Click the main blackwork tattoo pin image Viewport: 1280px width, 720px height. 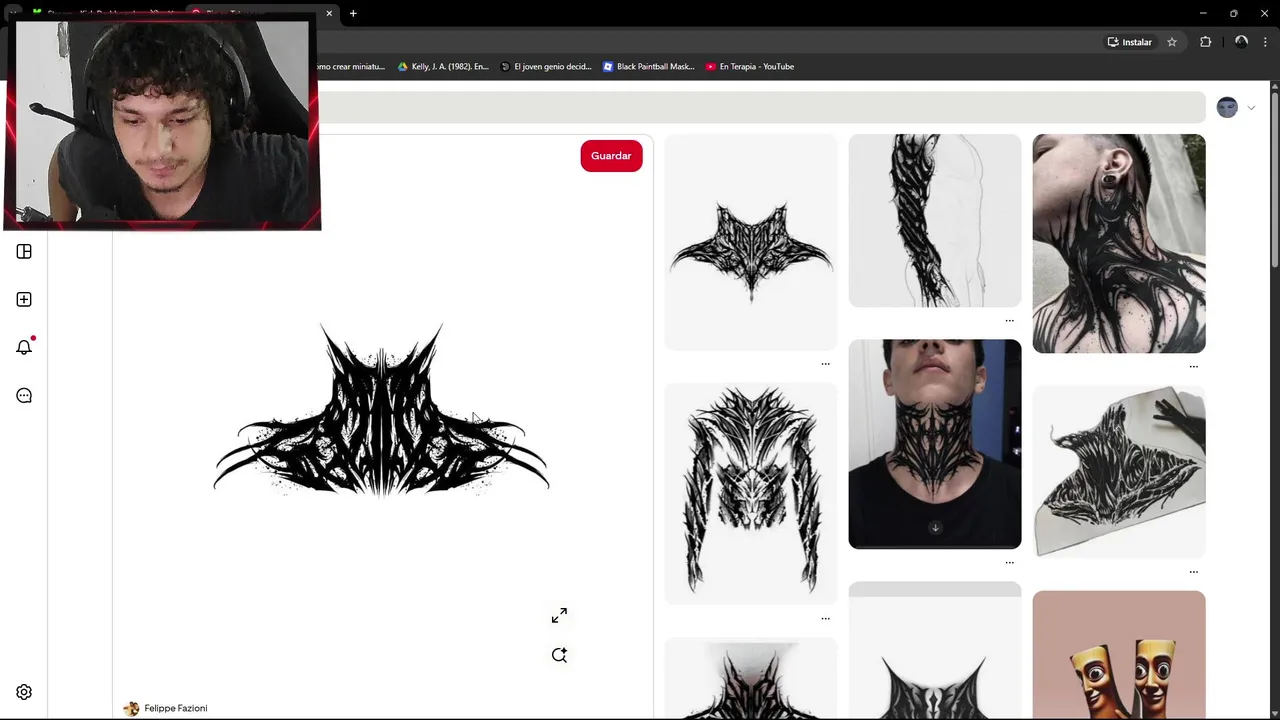coord(382,410)
